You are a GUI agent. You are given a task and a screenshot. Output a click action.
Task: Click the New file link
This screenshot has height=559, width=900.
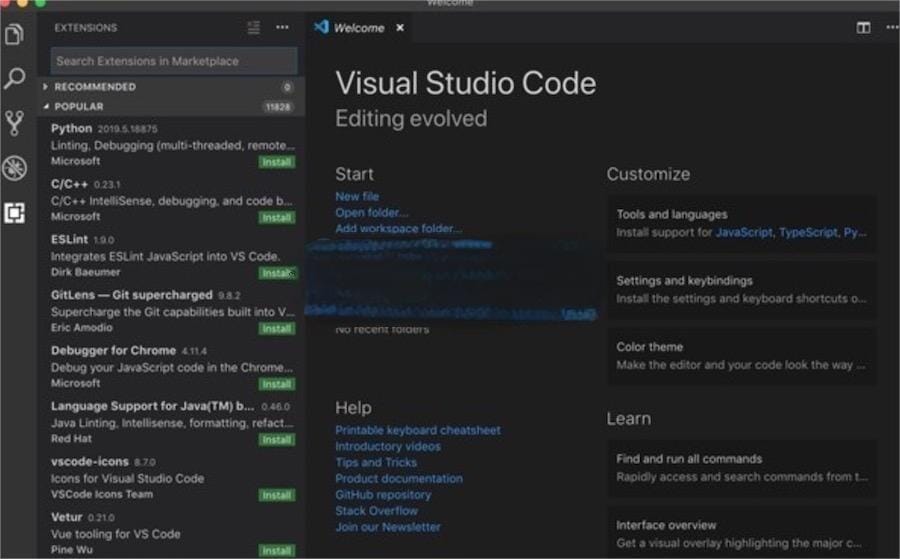[357, 197]
